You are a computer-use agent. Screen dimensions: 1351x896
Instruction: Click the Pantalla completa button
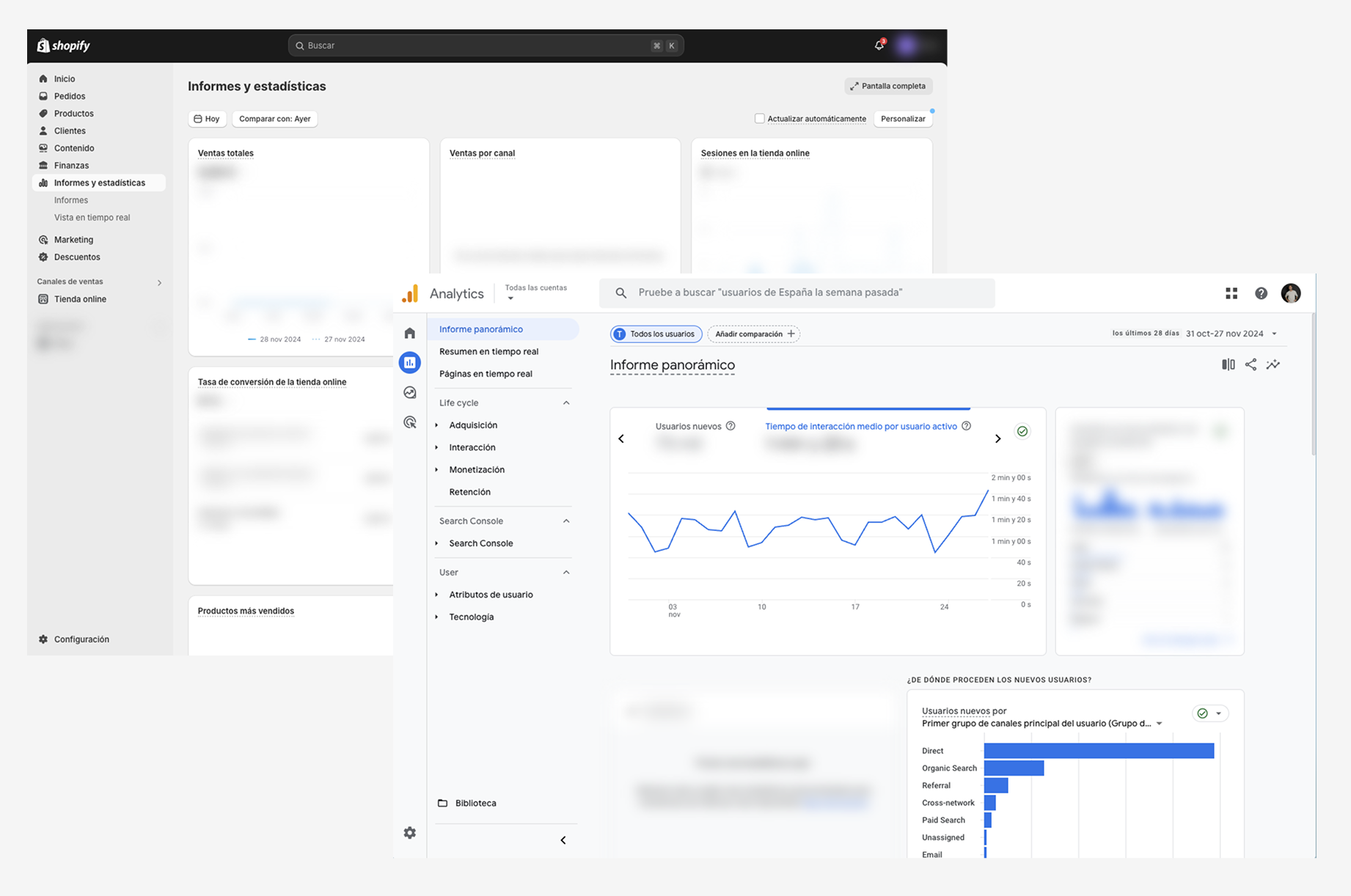[887, 87]
